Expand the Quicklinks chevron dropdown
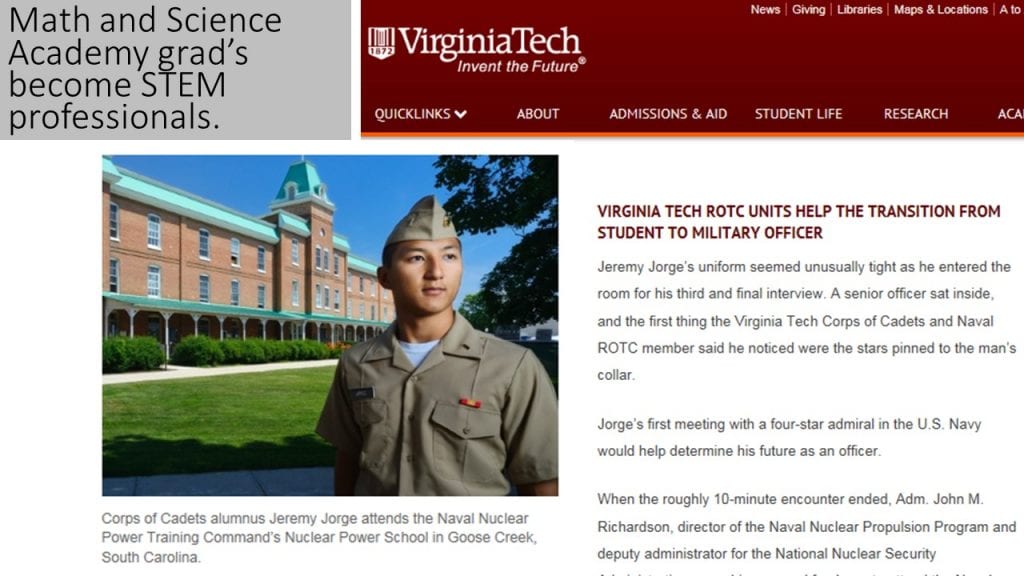Image resolution: width=1024 pixels, height=576 pixels. coord(460,114)
